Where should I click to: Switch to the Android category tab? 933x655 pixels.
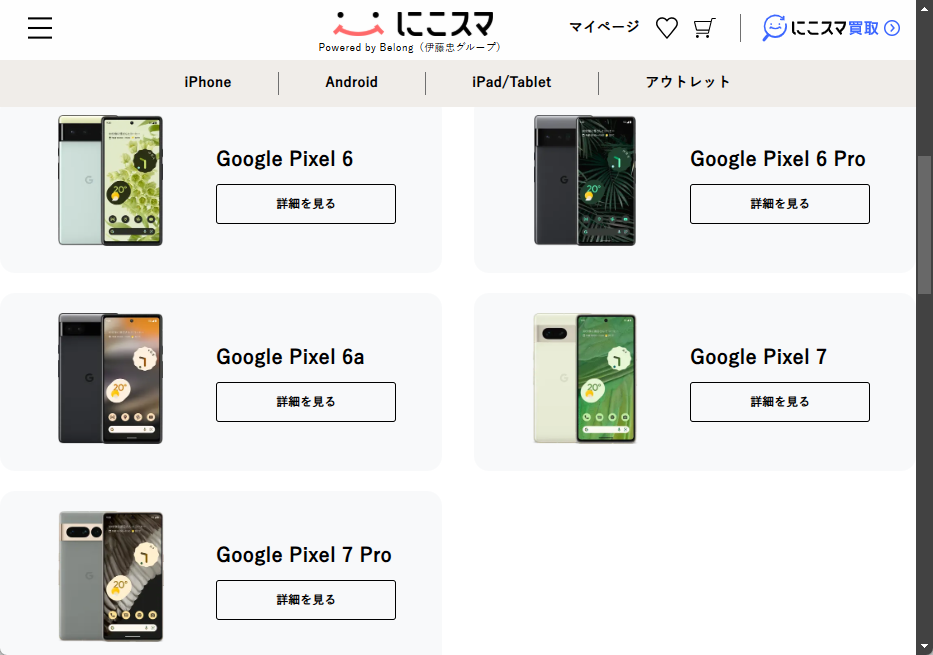(351, 82)
